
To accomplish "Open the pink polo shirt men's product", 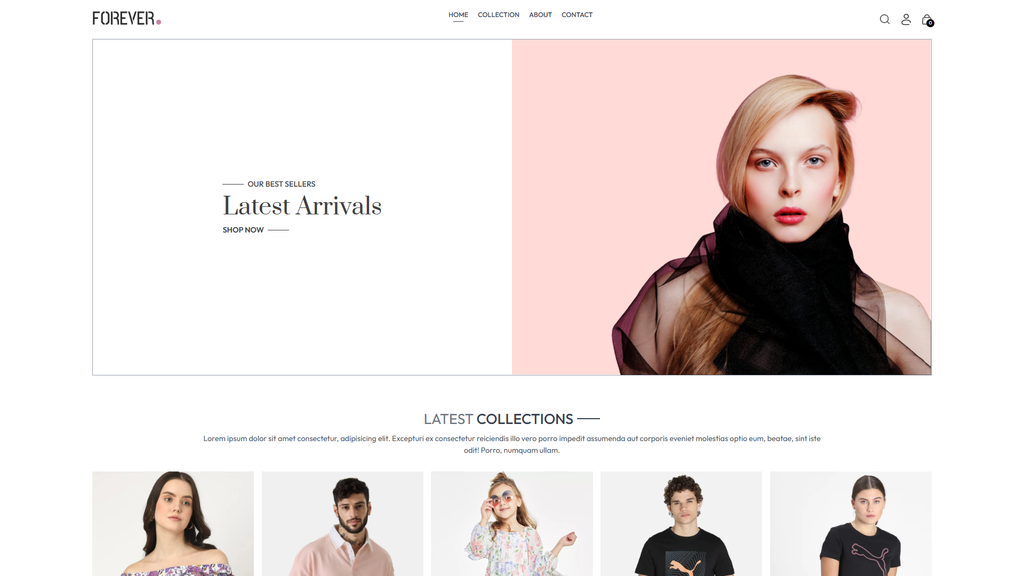I will (342, 524).
